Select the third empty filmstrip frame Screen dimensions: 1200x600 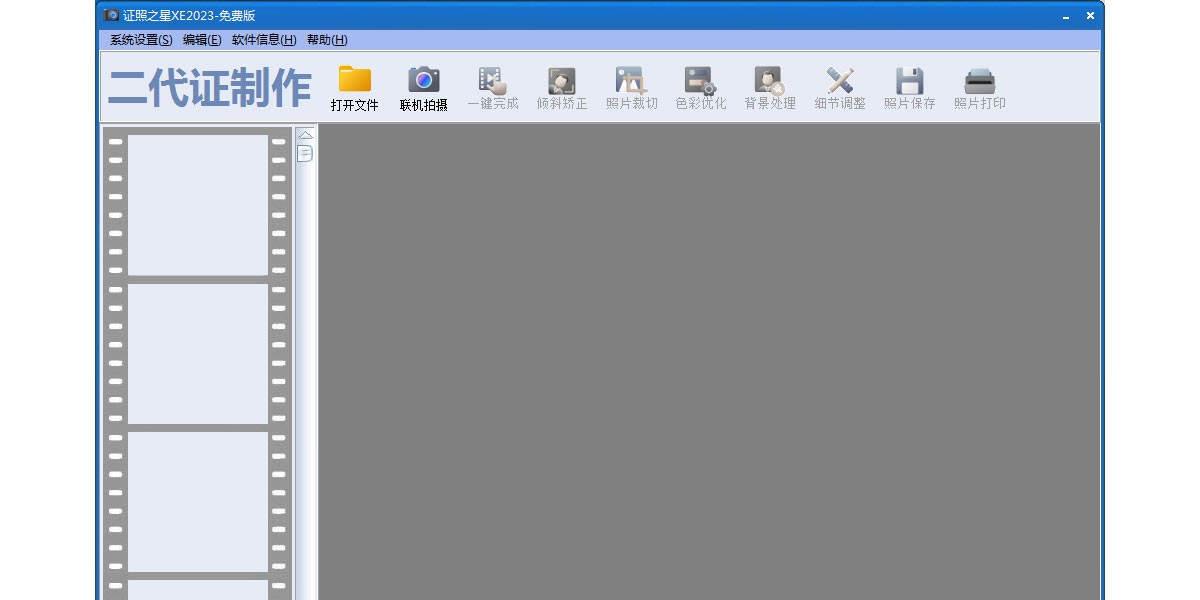[198, 502]
